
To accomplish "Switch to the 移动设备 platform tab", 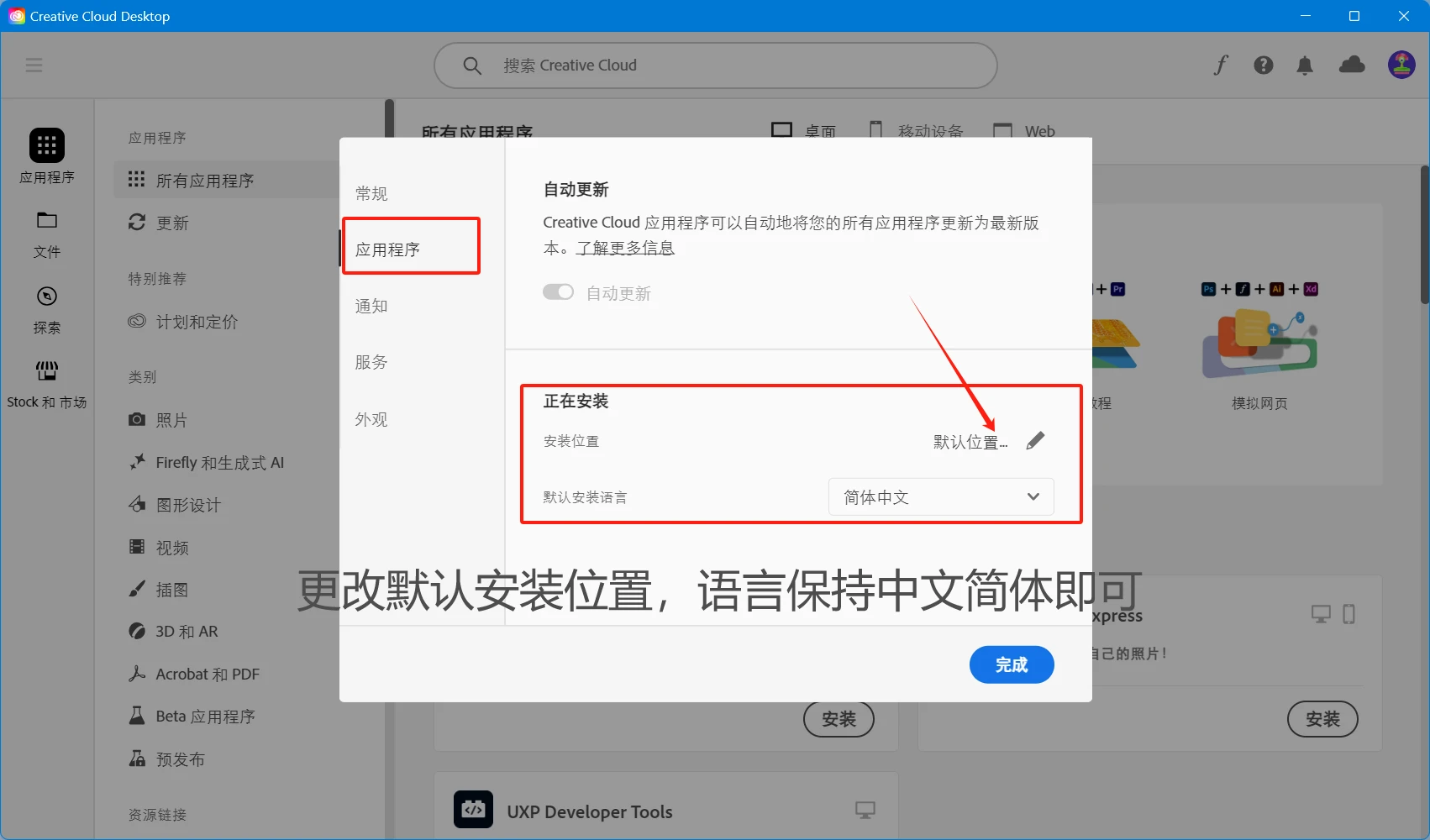I will (915, 131).
